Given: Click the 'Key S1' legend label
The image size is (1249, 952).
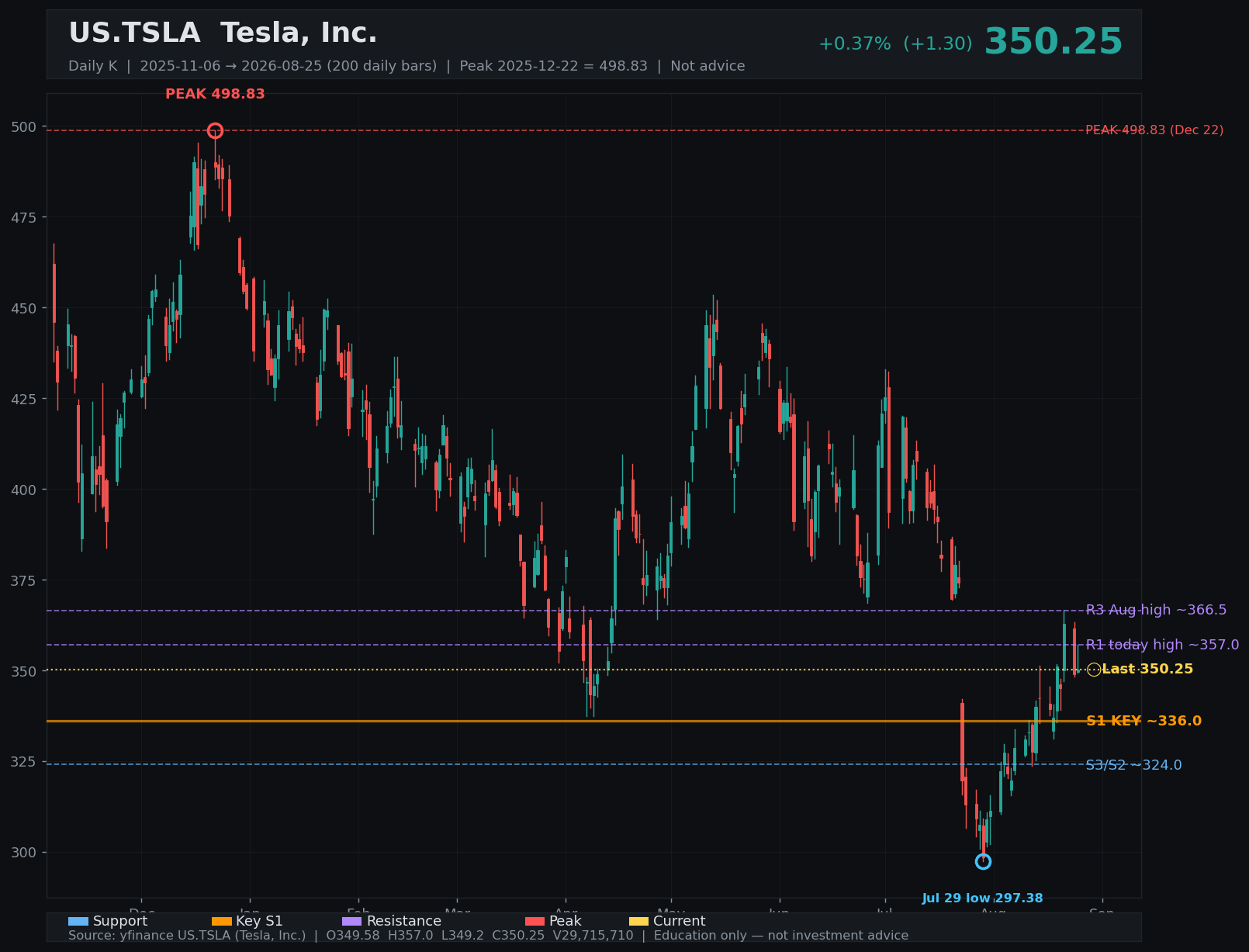Looking at the screenshot, I should coord(259,921).
